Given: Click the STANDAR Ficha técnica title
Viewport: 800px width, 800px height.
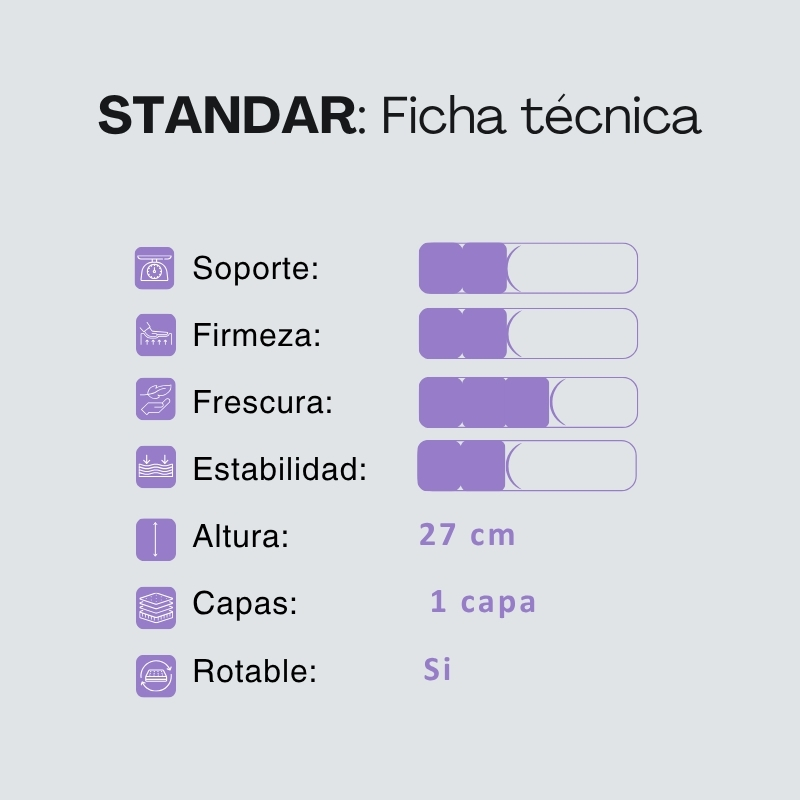Looking at the screenshot, I should [x=399, y=117].
